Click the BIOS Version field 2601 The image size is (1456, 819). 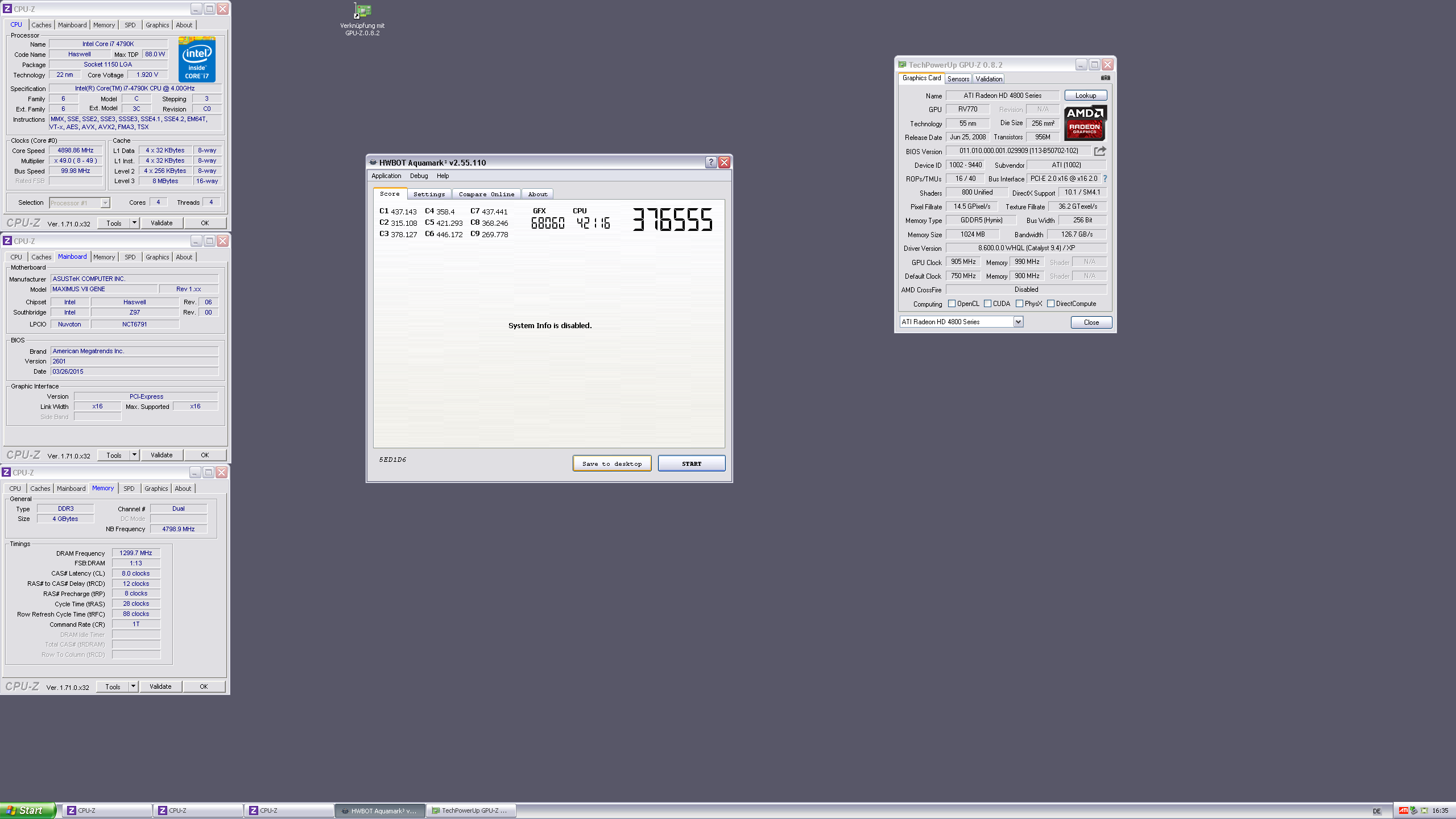(x=135, y=361)
